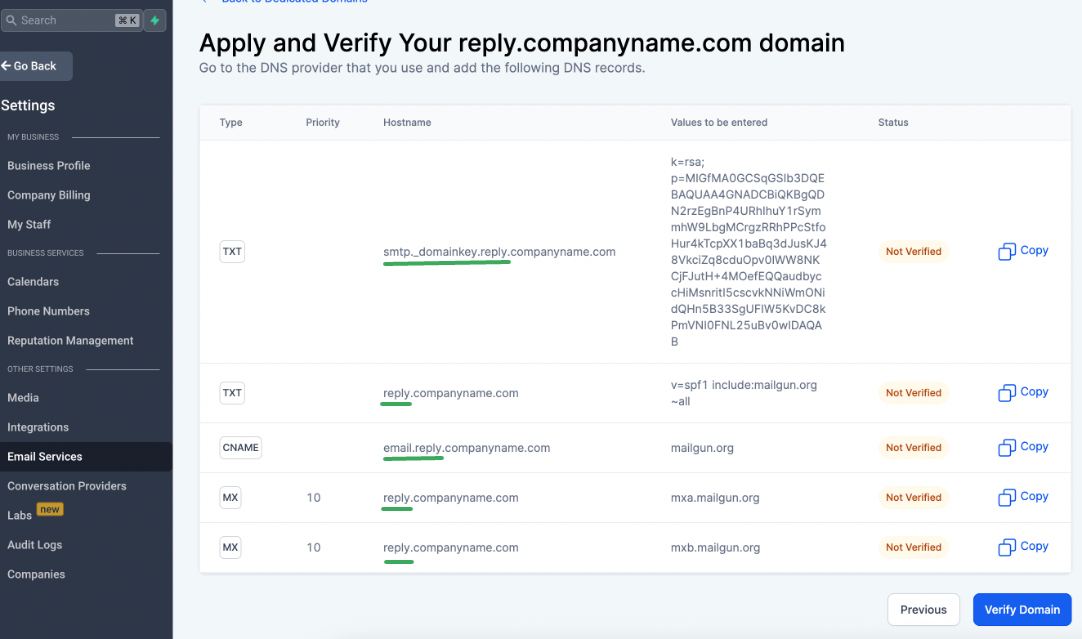Copy the mxa.mailgun.org MX record
Image resolution: width=1082 pixels, height=639 pixels.
(x=1023, y=497)
